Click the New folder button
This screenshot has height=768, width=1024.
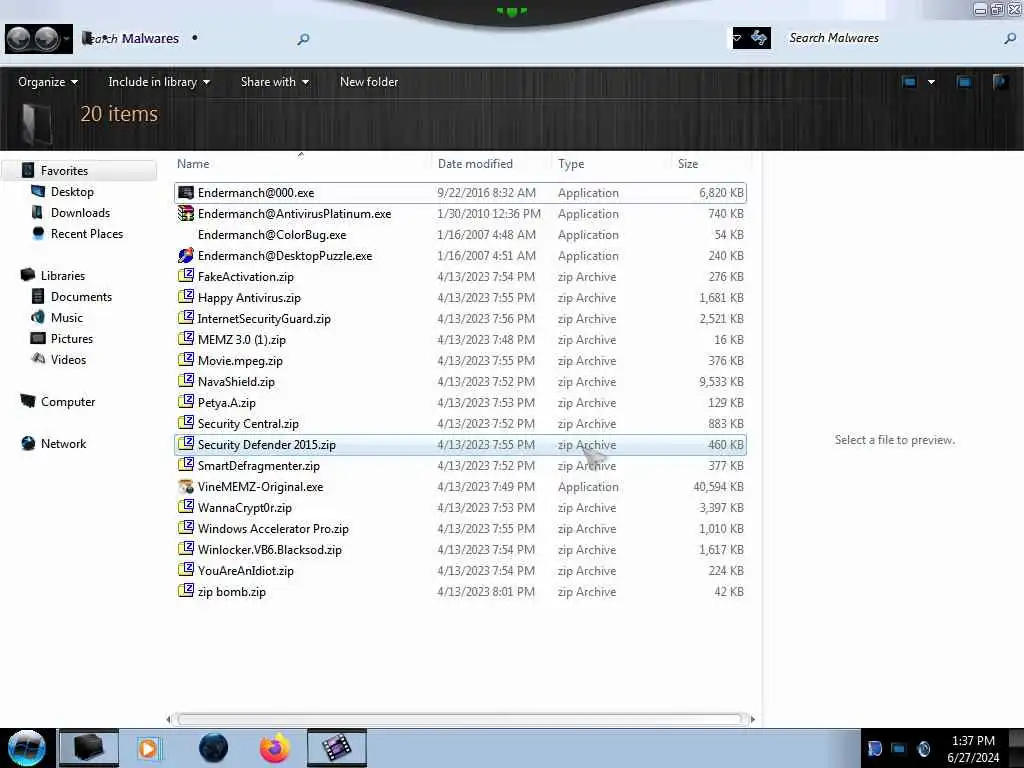369,82
